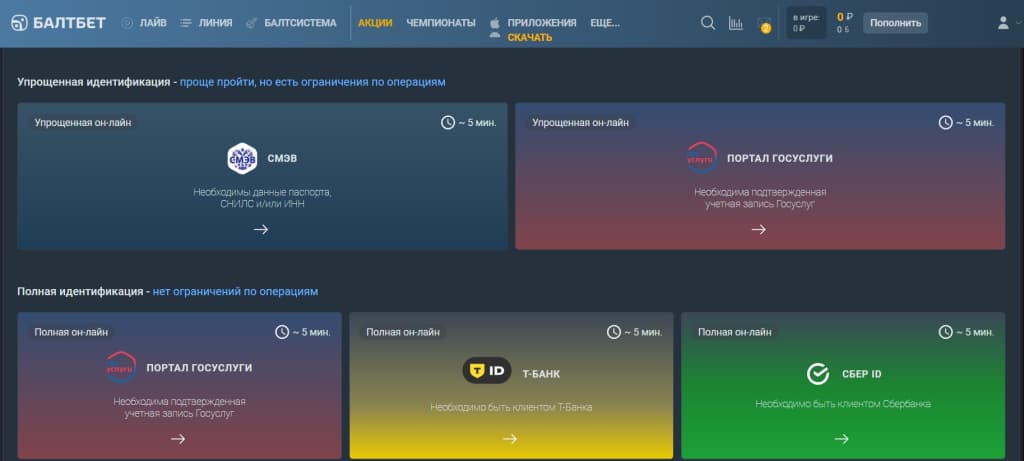Click the Apple app icon in the header
1024x461 pixels.
pos(495,23)
